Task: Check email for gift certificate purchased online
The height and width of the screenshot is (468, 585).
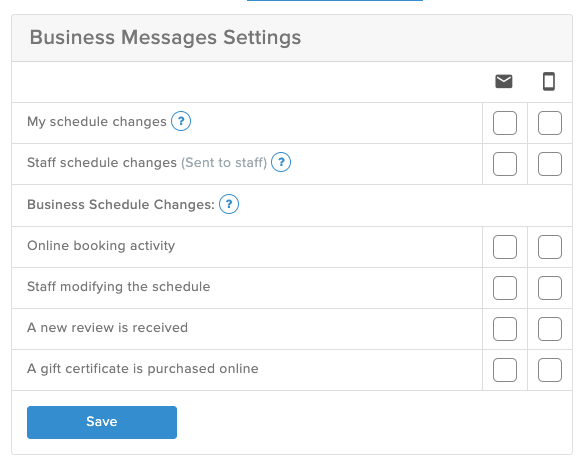Action: (505, 370)
